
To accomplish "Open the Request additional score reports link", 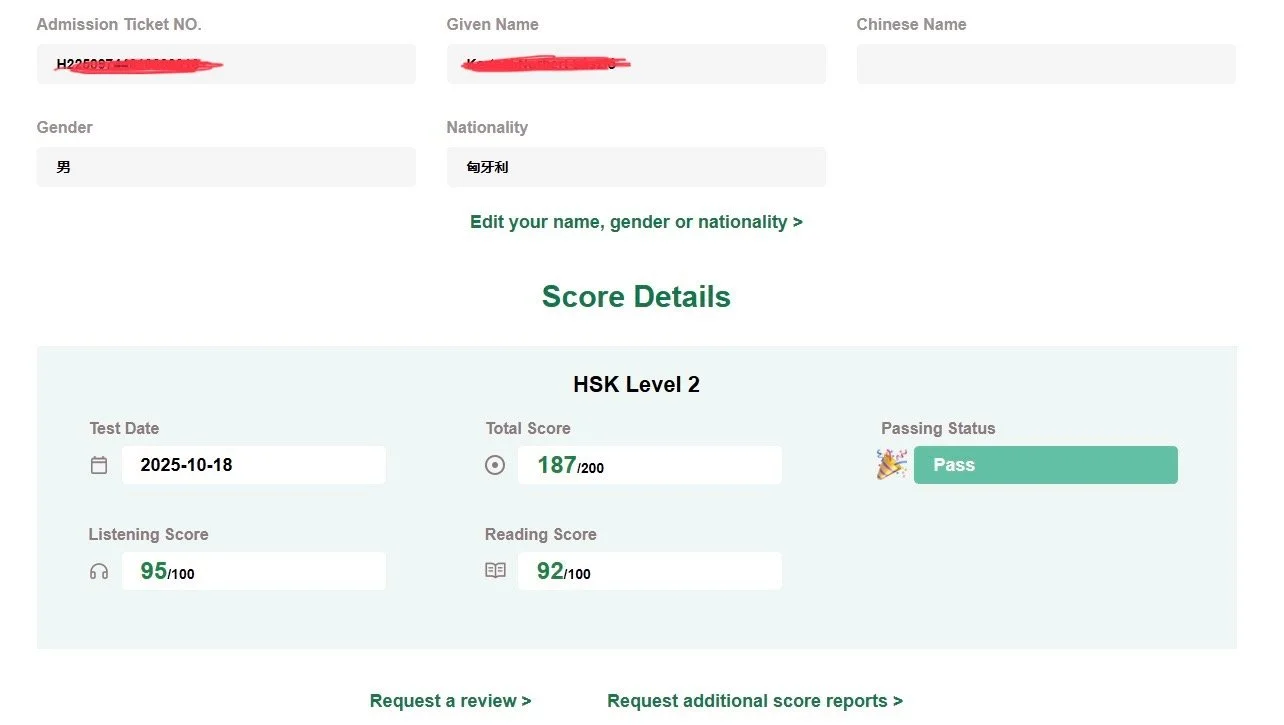I will coord(755,701).
